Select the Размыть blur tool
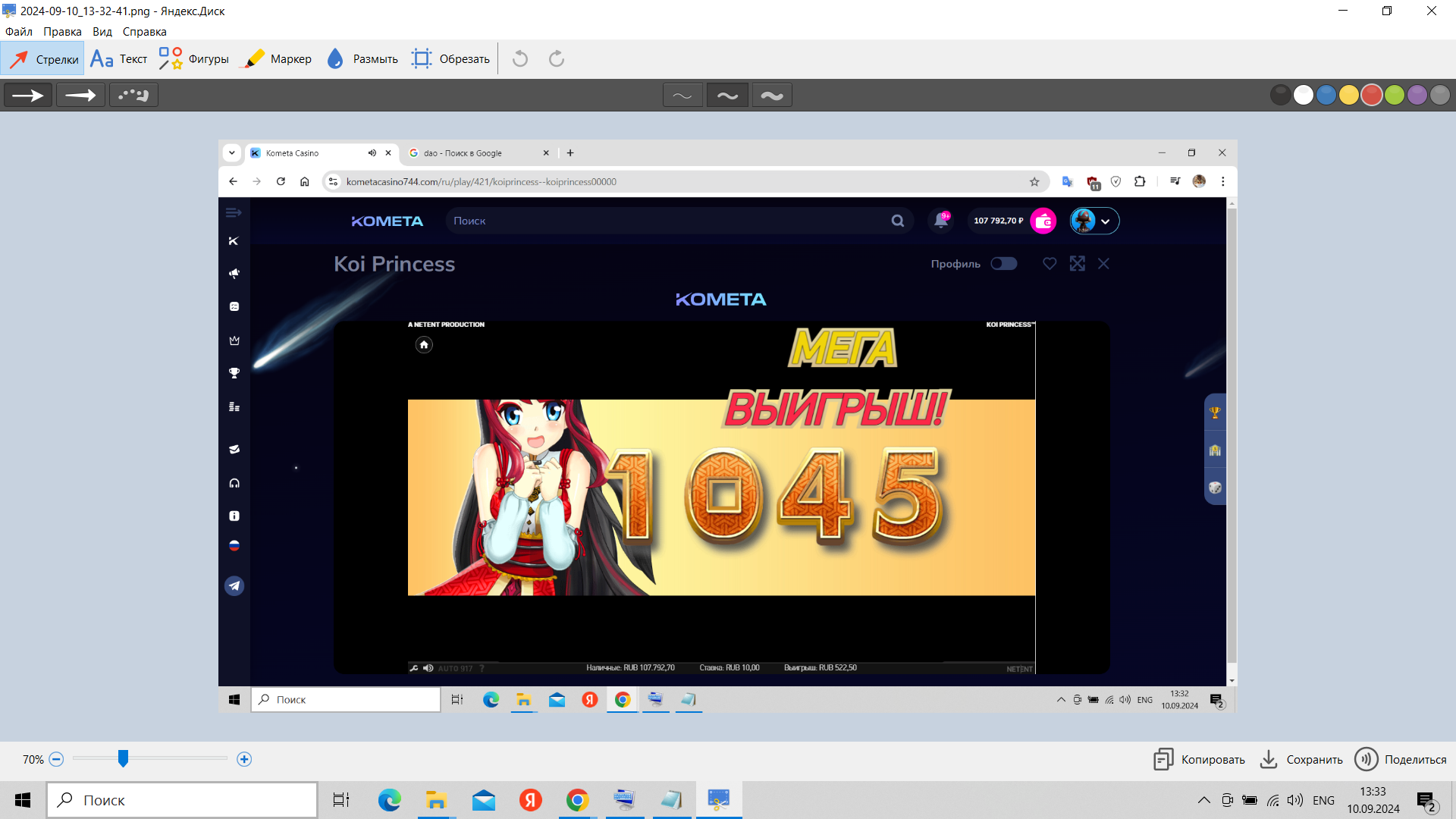1456x819 pixels. (362, 59)
